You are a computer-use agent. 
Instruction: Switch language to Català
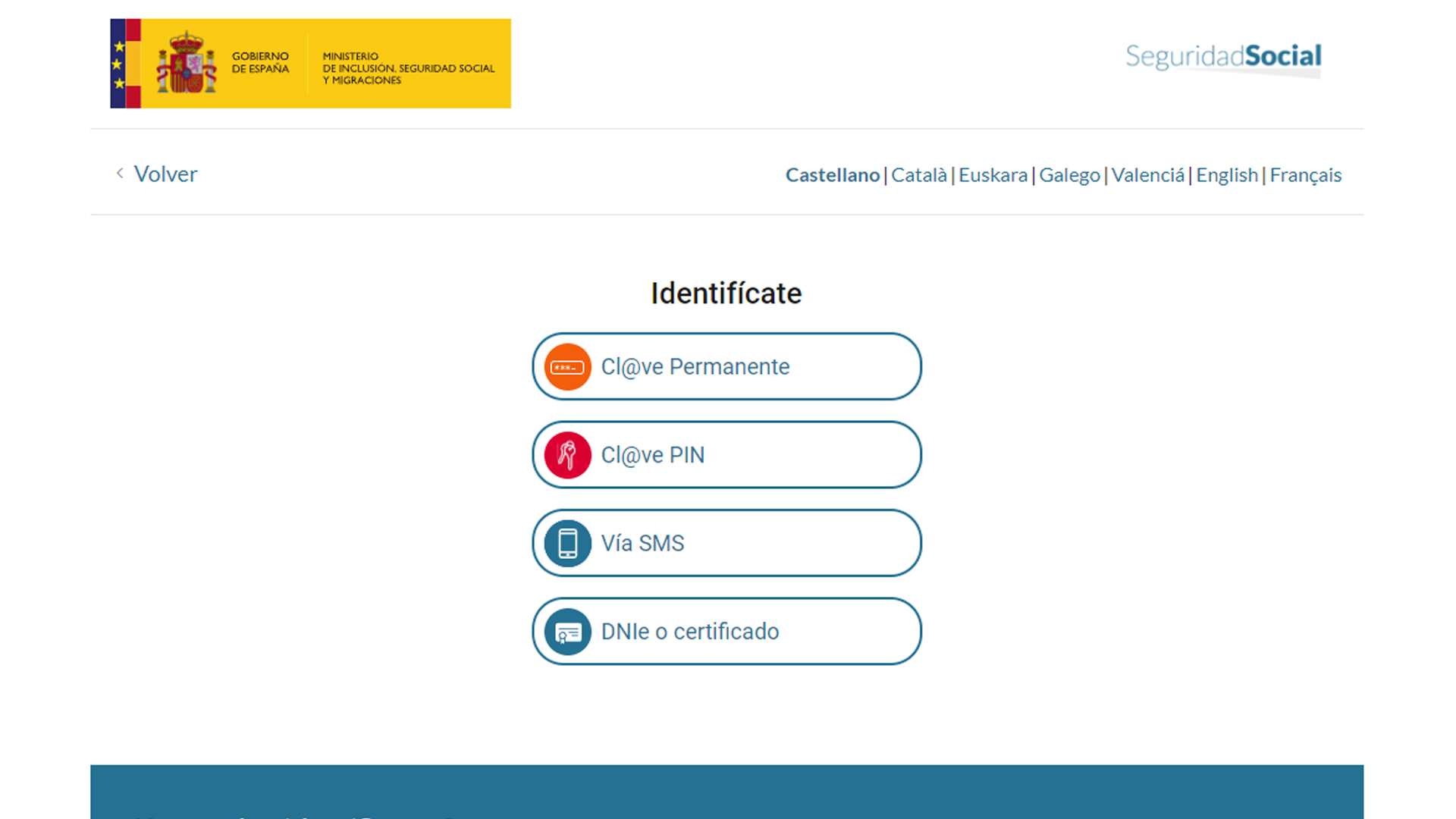pyautogui.click(x=918, y=175)
